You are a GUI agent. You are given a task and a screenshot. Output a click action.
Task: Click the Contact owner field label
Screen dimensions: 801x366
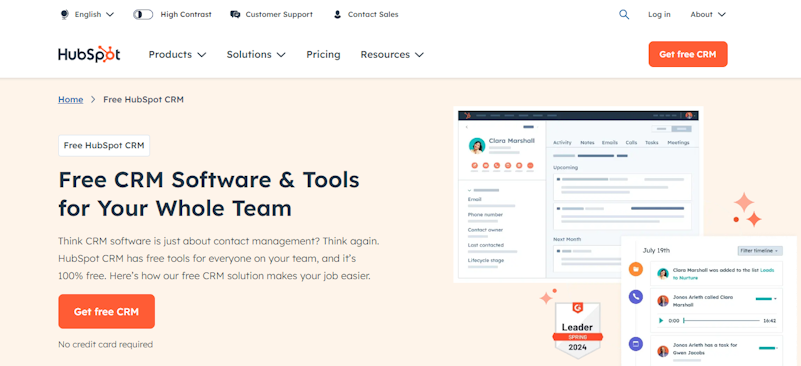point(485,230)
